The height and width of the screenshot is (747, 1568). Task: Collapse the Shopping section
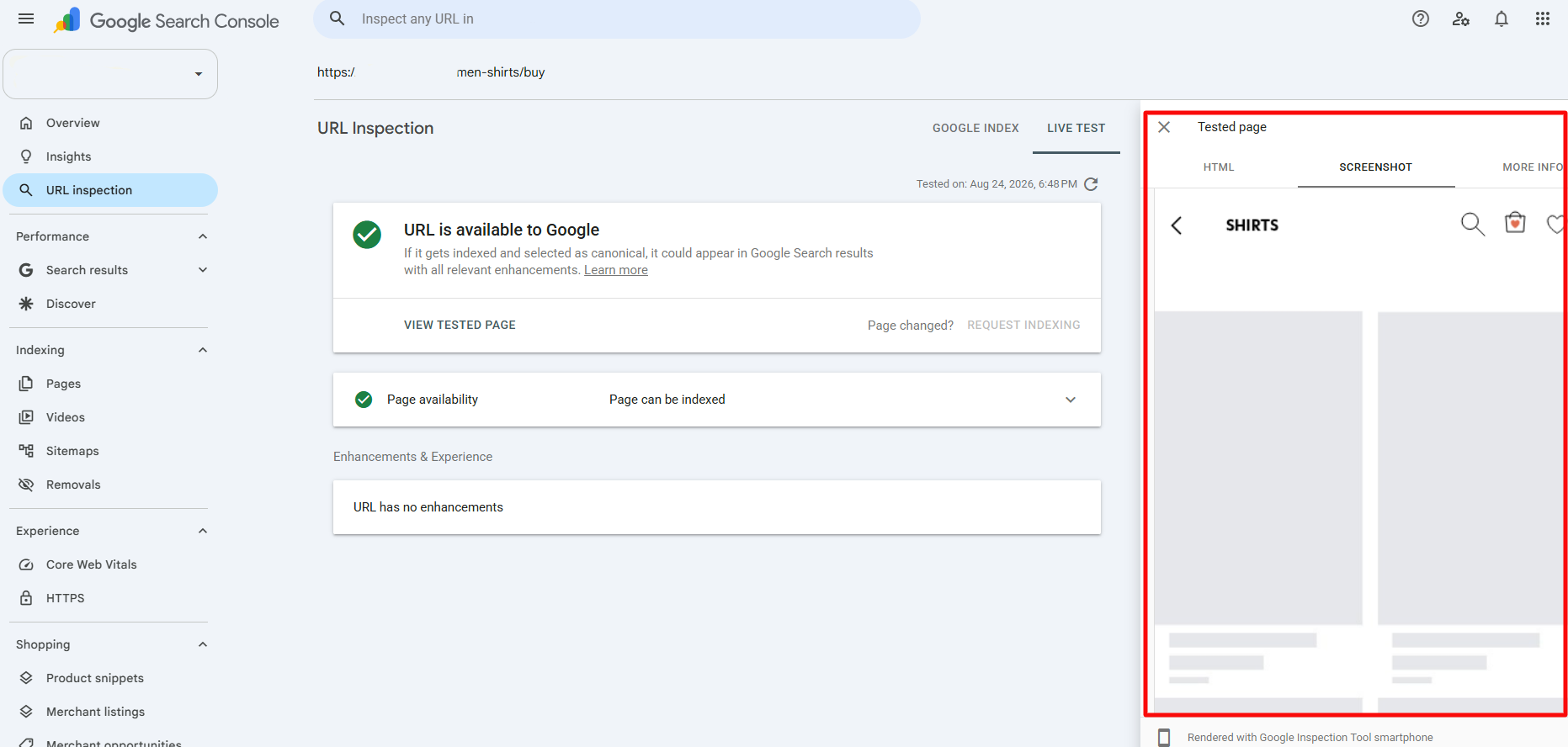click(203, 644)
